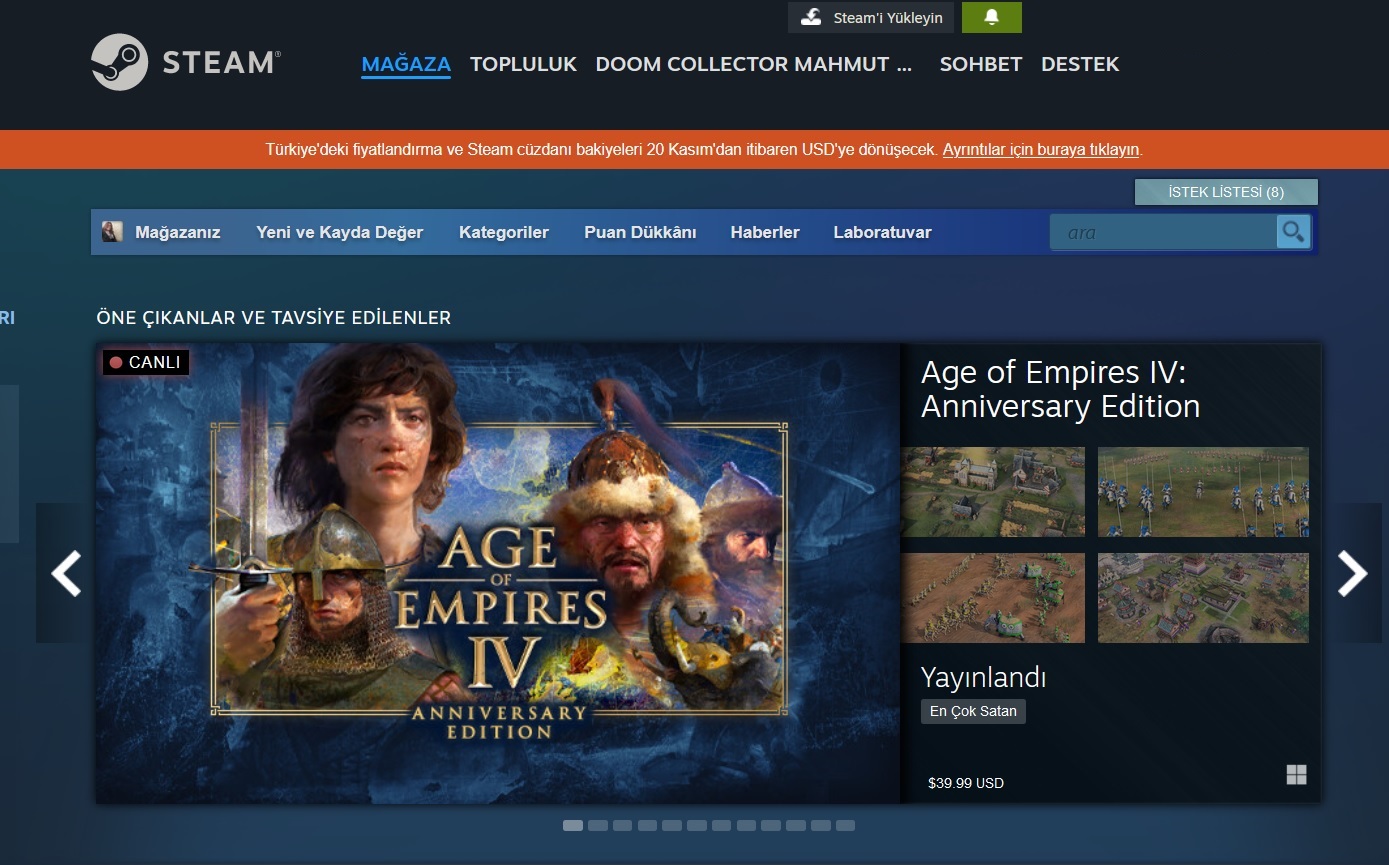Open the DESTEK support page
1389x865 pixels.
pos(1080,64)
